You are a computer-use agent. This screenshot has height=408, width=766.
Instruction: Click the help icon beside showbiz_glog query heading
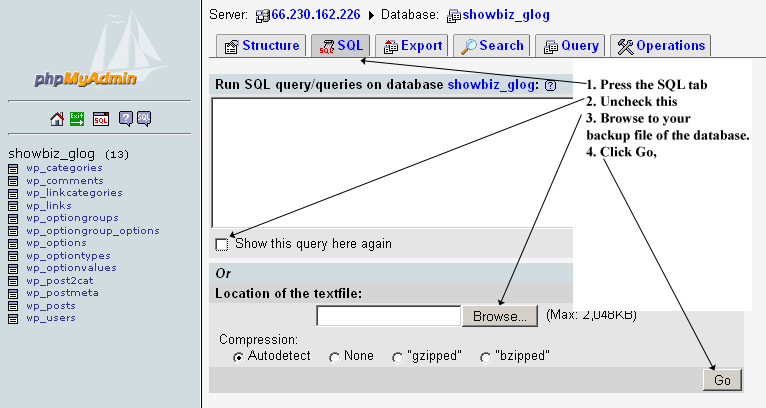coord(551,86)
